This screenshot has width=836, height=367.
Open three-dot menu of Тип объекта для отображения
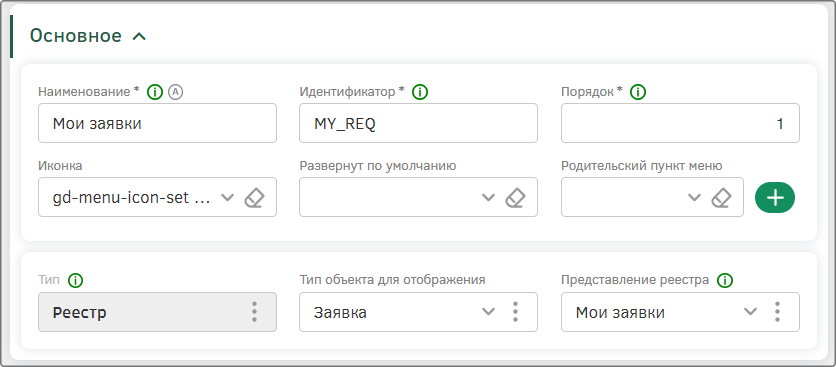coord(515,312)
